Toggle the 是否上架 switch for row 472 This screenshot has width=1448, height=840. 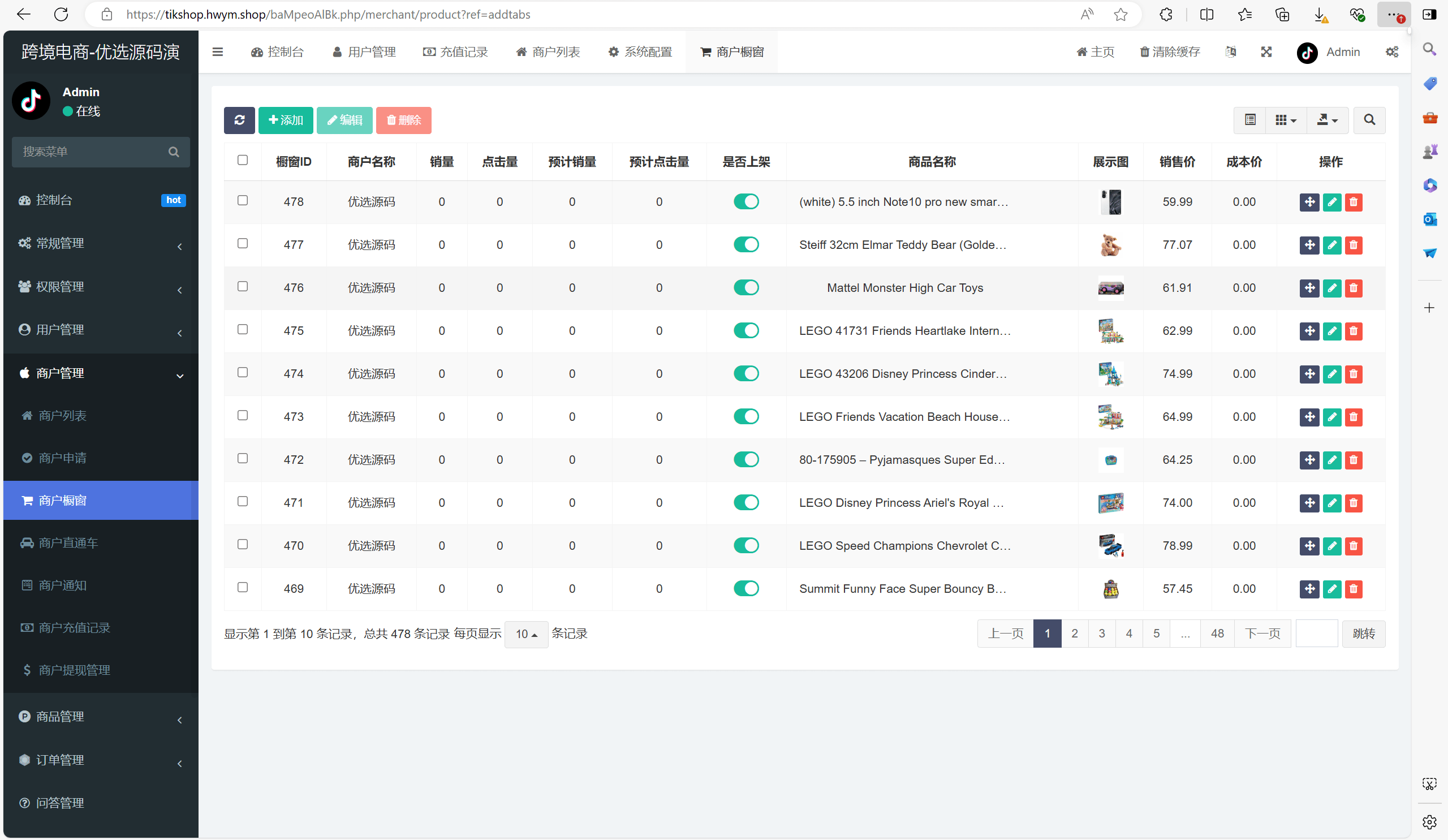pos(746,460)
